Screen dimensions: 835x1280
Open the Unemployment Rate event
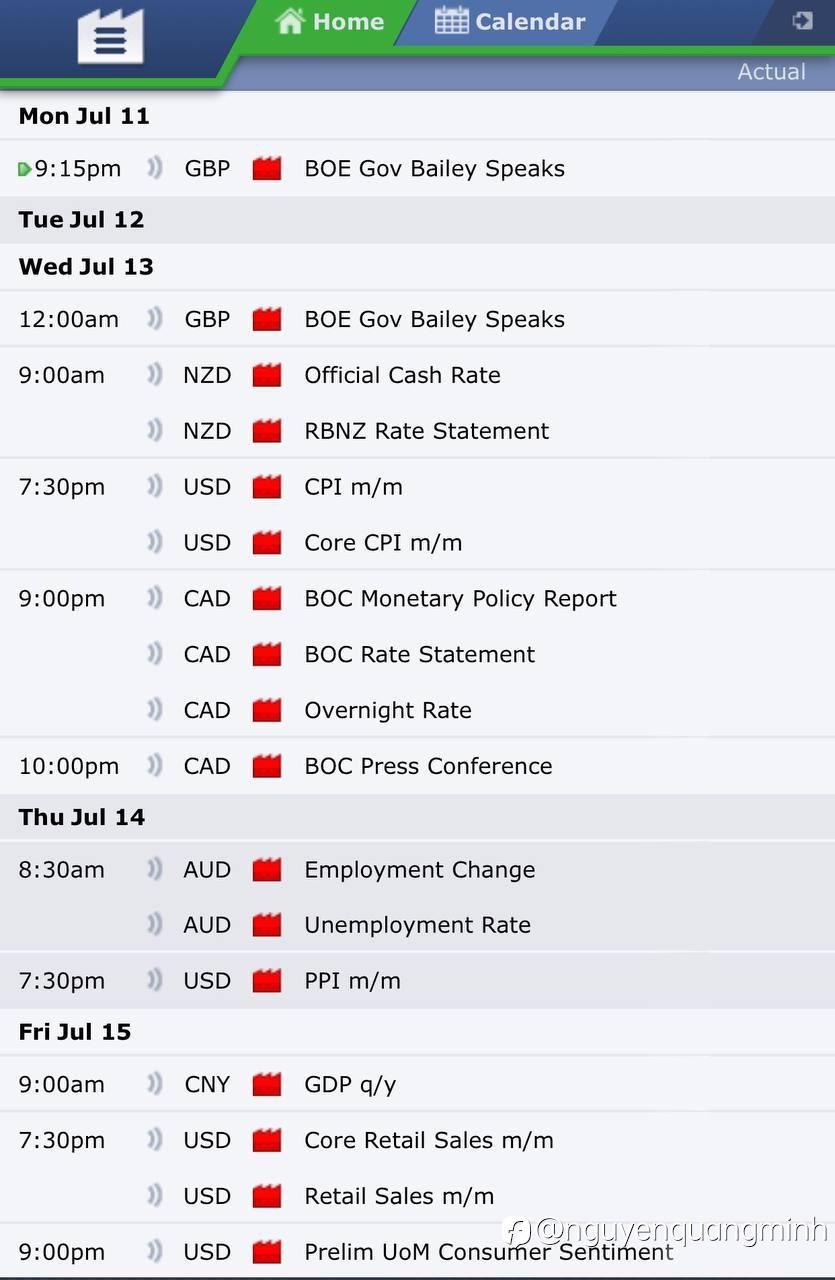[x=417, y=925]
